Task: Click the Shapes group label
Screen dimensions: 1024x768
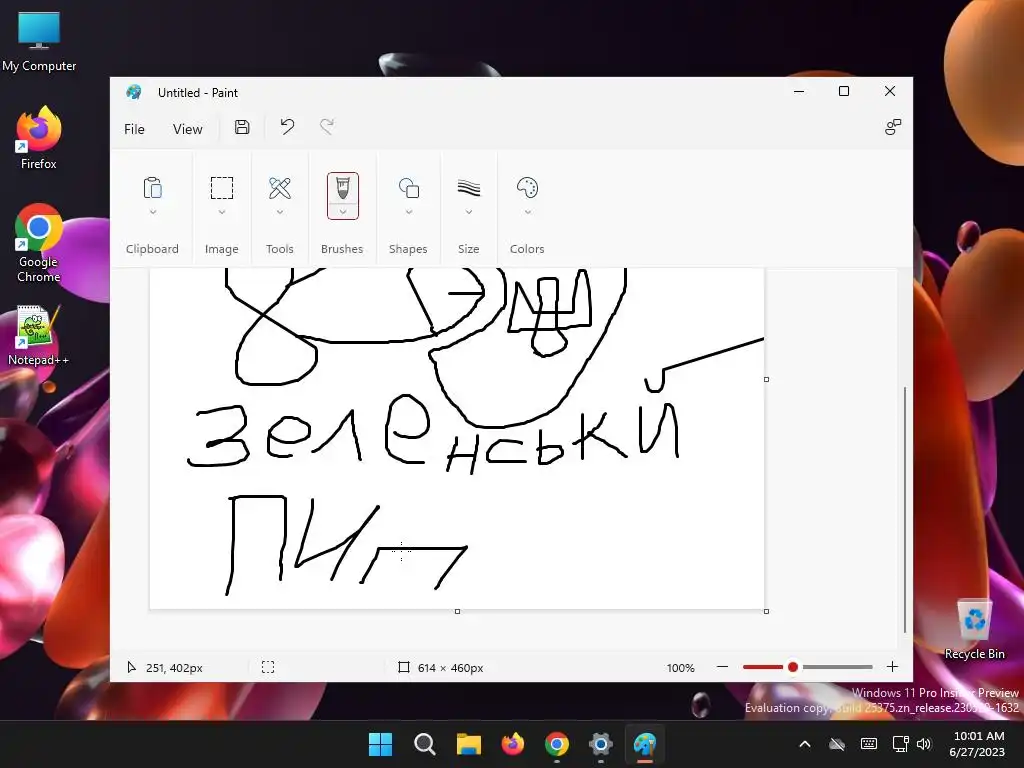Action: click(408, 249)
